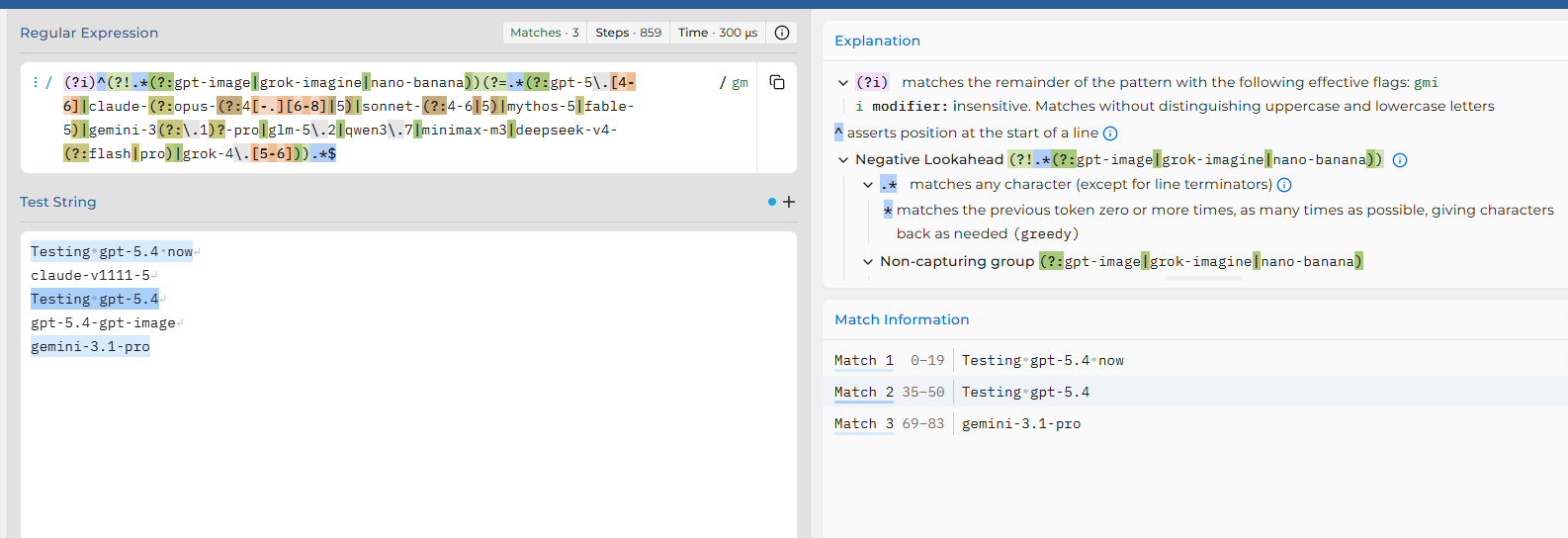This screenshot has width=1568, height=538.
Task: Click the 'gemini-3.1-pro' test string line
Action: tap(90, 347)
